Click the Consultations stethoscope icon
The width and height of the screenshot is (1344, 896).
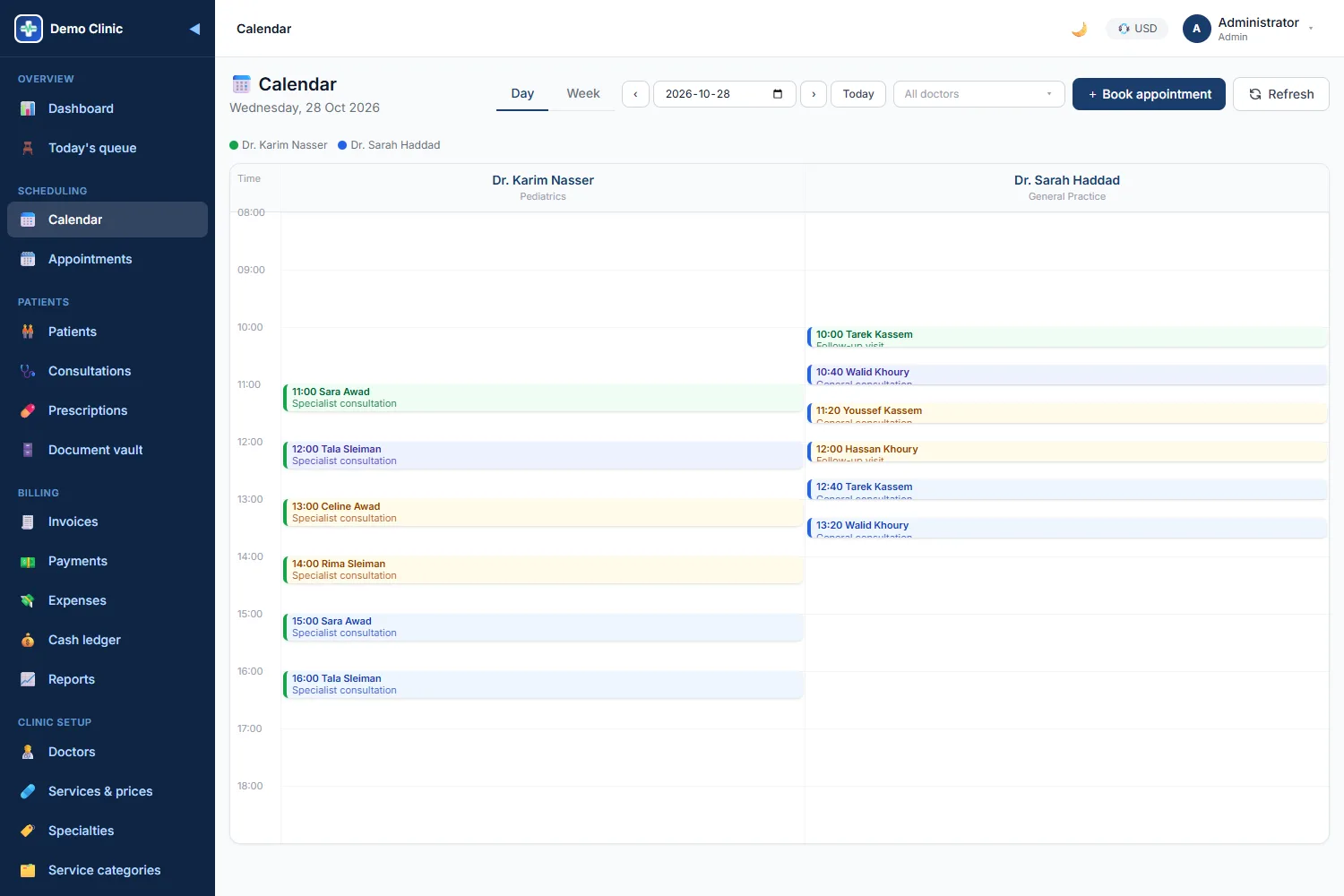click(x=28, y=371)
